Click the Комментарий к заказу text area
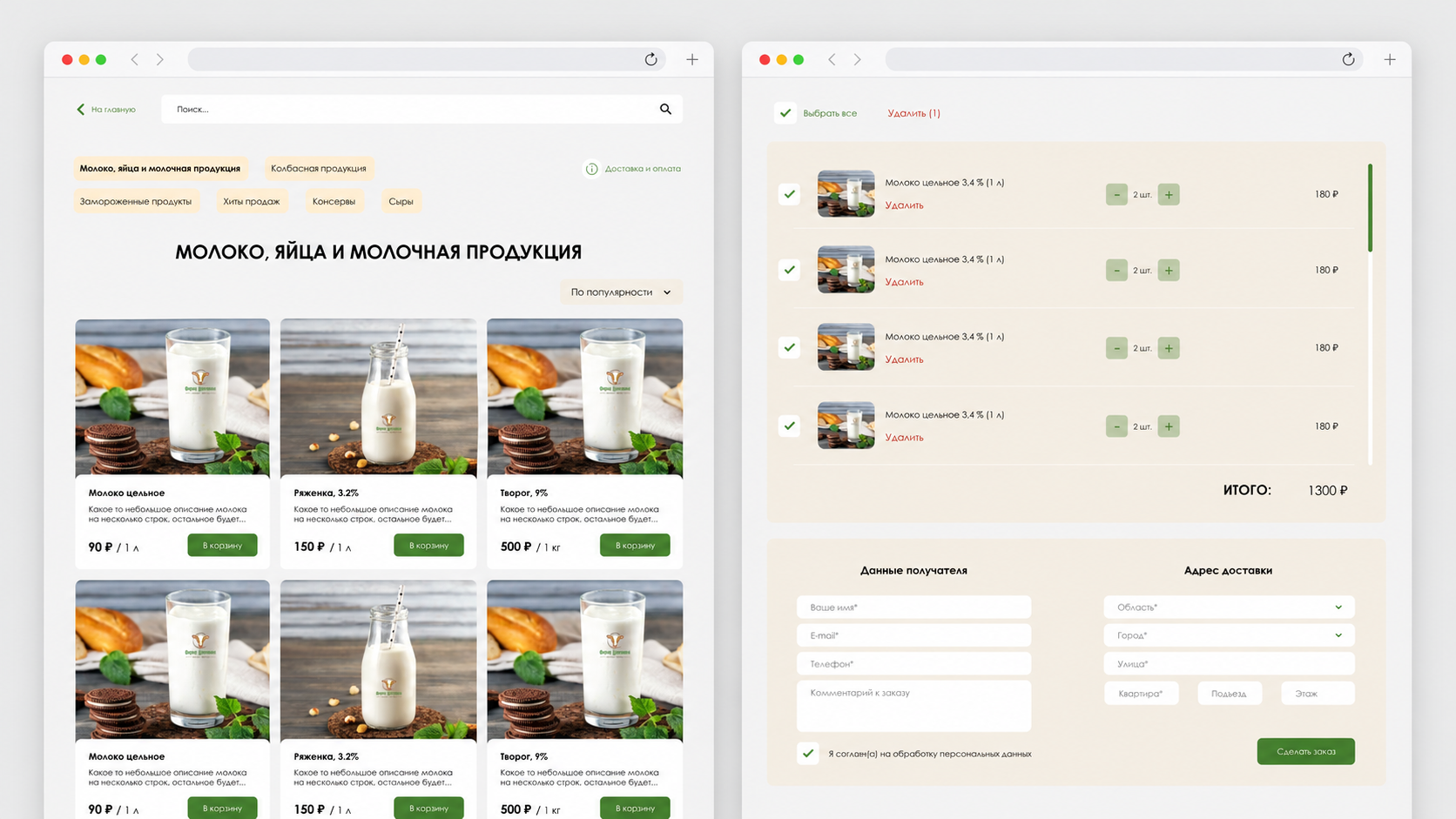 click(913, 706)
